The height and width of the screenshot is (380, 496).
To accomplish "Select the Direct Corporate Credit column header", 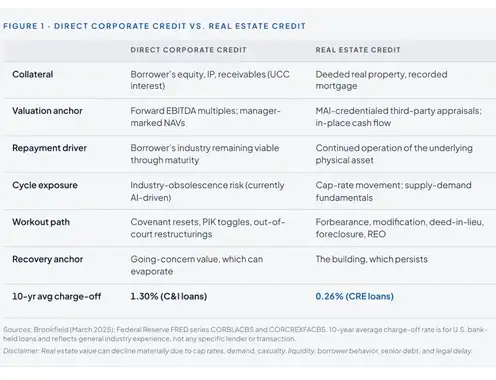I will (x=188, y=50).
